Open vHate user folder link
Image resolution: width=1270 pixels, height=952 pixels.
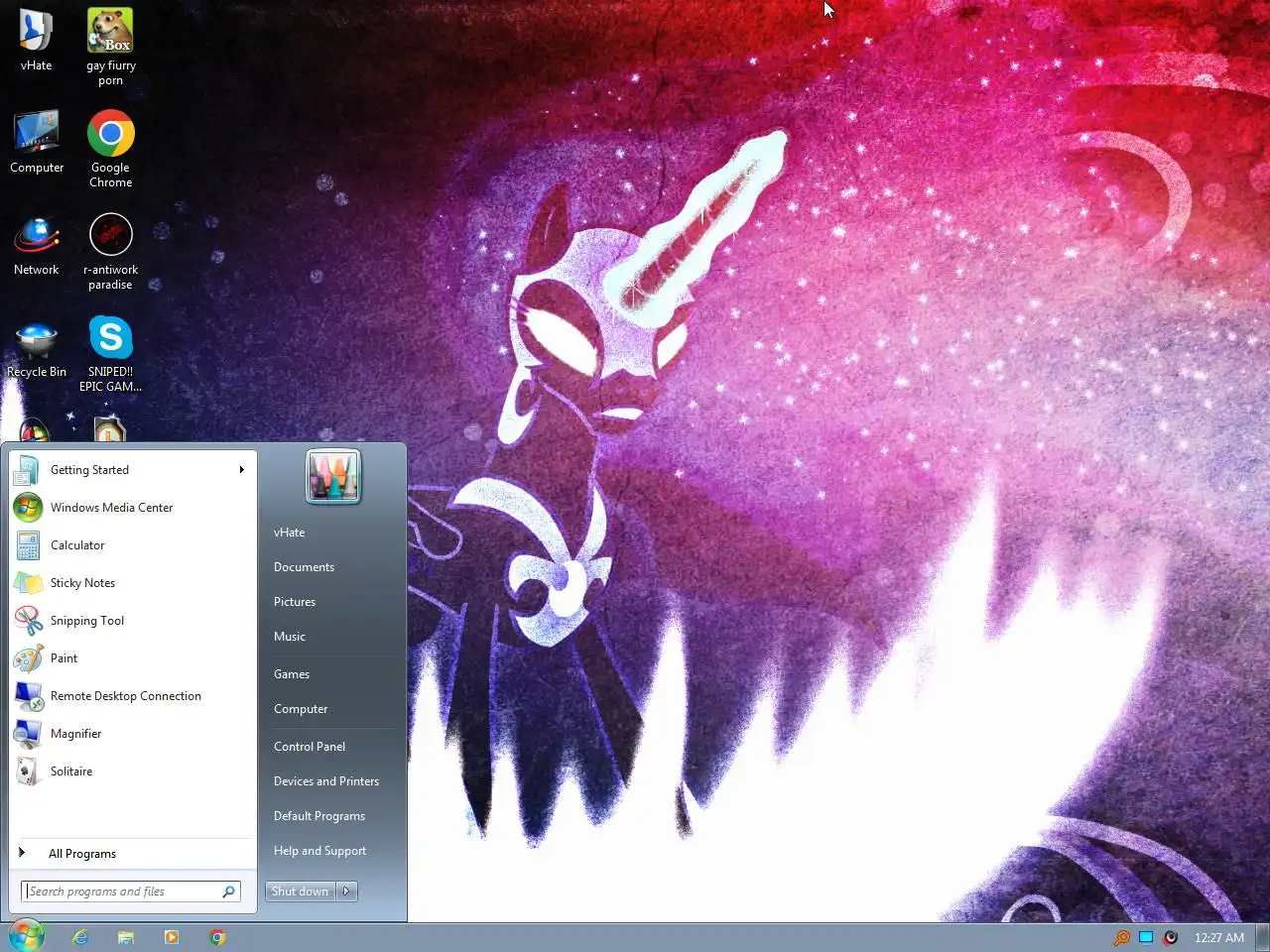[x=290, y=533]
